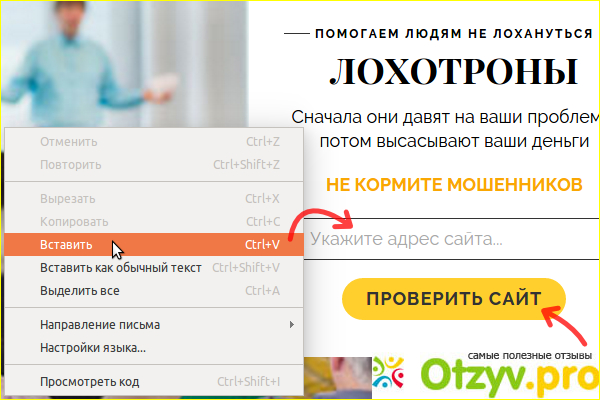Click the Повторить menu entry
Screen dimensions: 600x400
pos(70,164)
